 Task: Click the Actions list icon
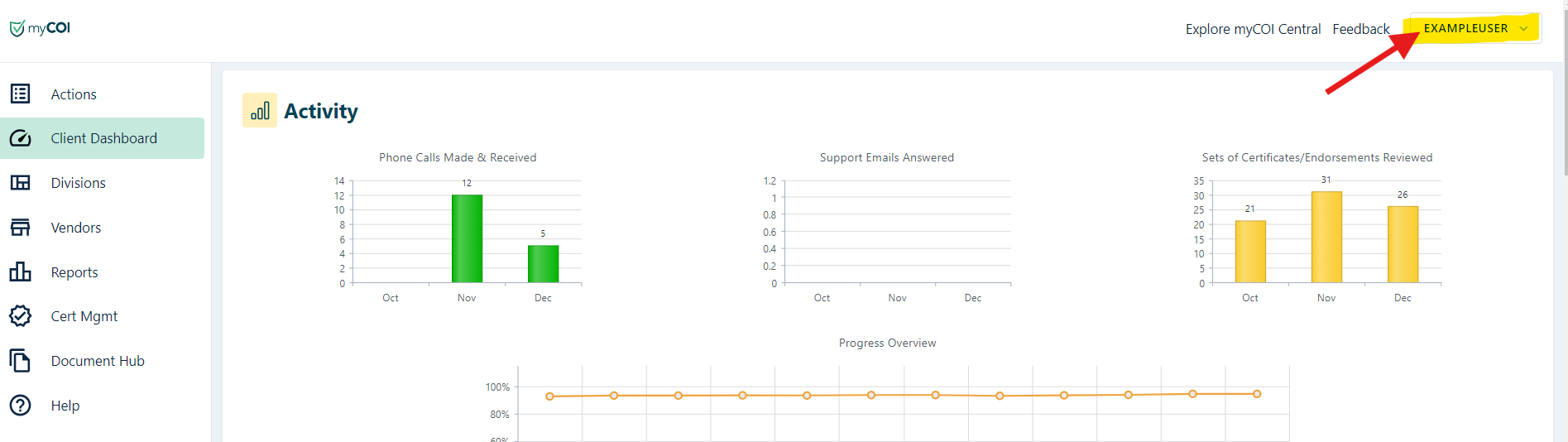(21, 94)
